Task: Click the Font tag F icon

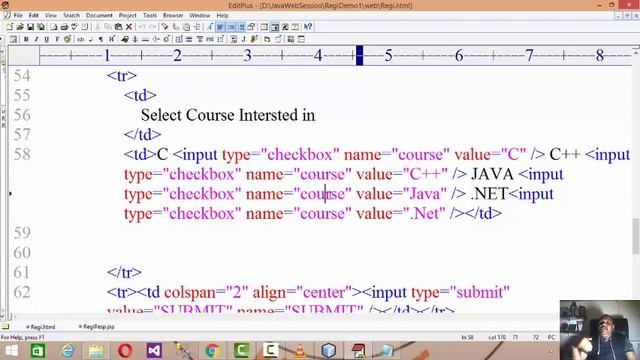Action: tap(57, 39)
